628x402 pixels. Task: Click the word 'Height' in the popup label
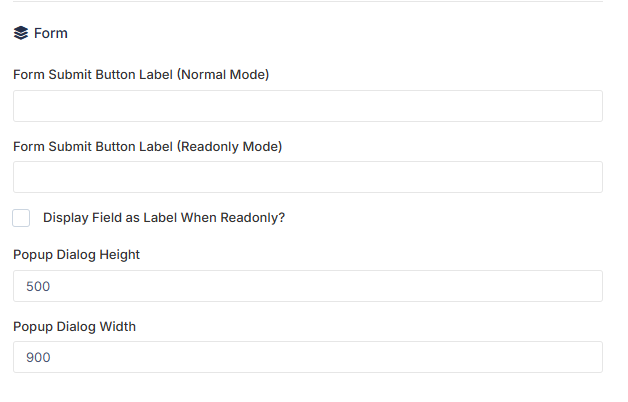[x=120, y=255]
